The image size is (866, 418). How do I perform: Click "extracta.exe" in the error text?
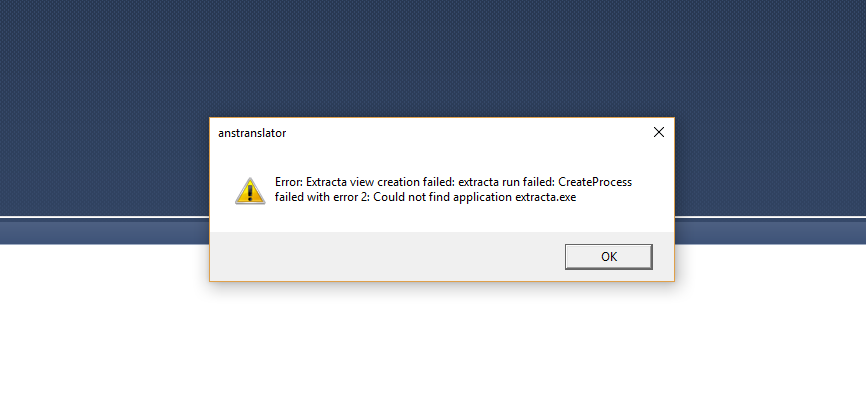pyautogui.click(x=546, y=198)
